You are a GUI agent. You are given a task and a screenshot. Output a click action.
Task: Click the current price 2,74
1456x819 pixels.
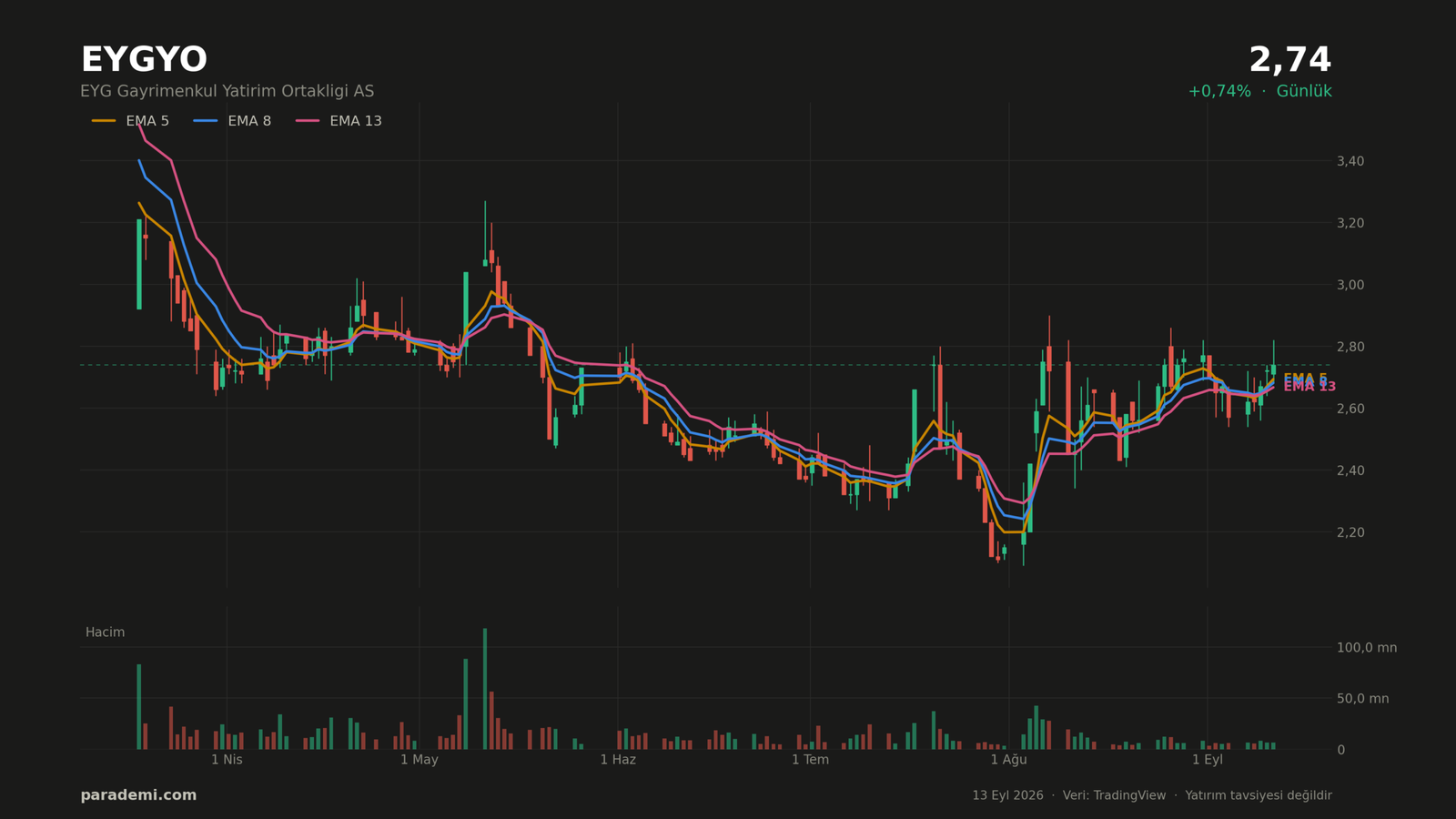[x=1289, y=61]
